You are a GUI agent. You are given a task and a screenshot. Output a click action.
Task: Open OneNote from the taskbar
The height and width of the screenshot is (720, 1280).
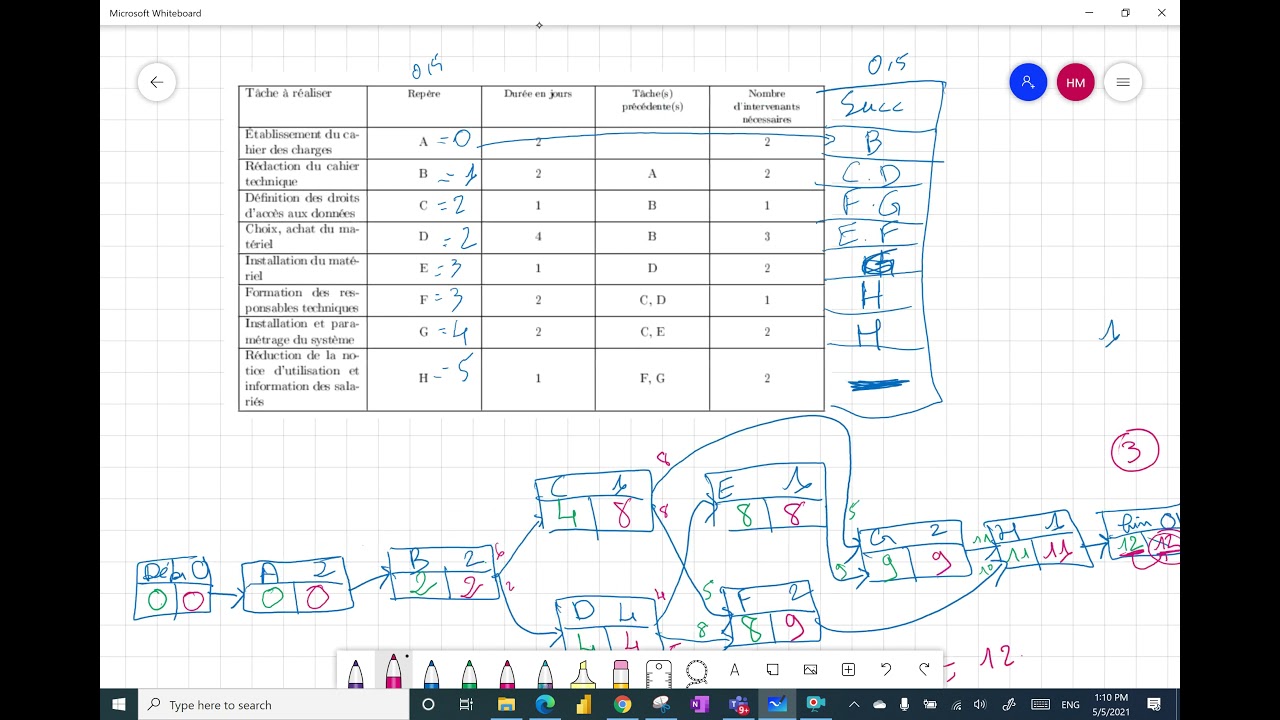699,704
